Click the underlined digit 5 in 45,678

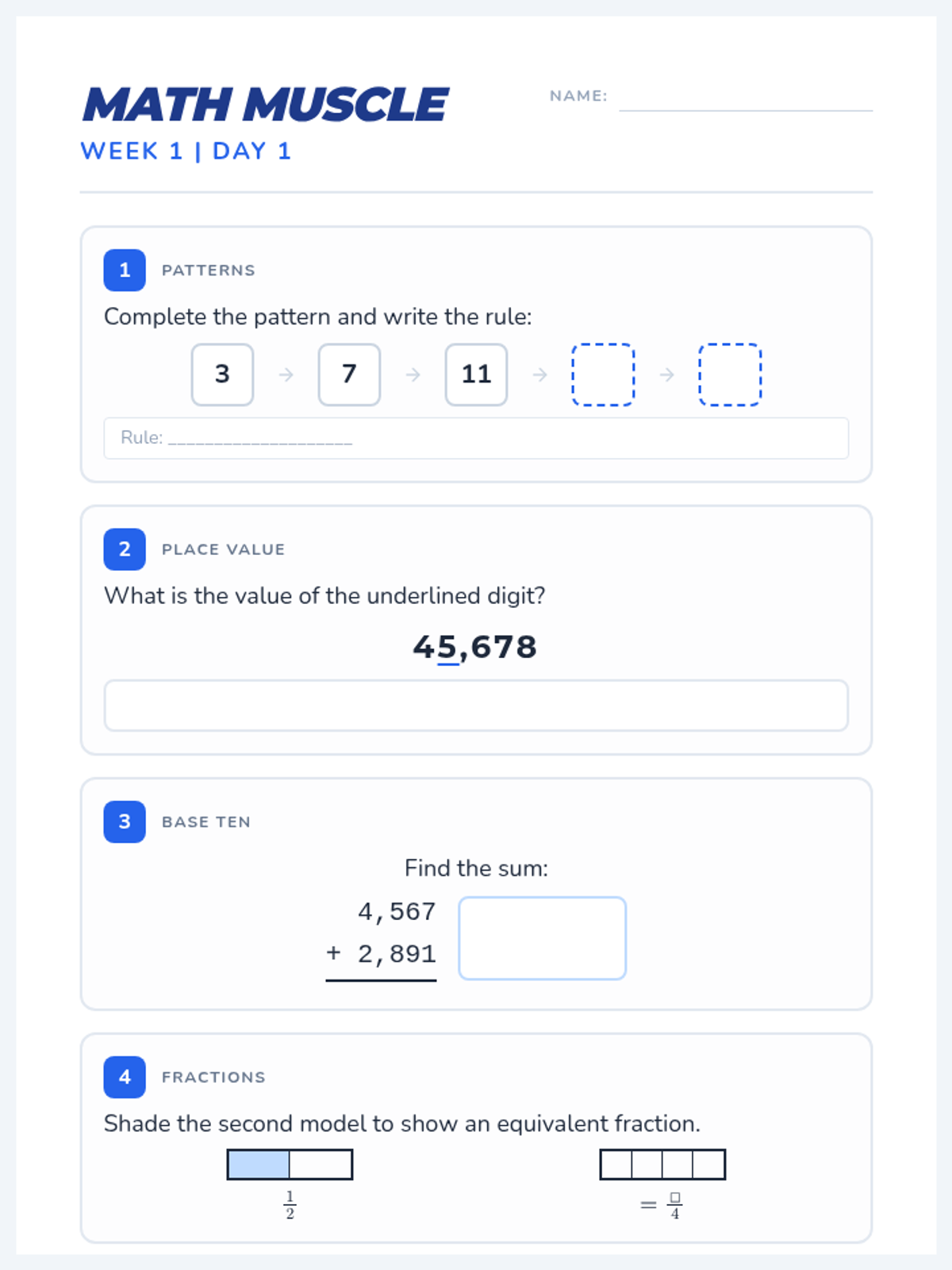pyautogui.click(x=447, y=648)
